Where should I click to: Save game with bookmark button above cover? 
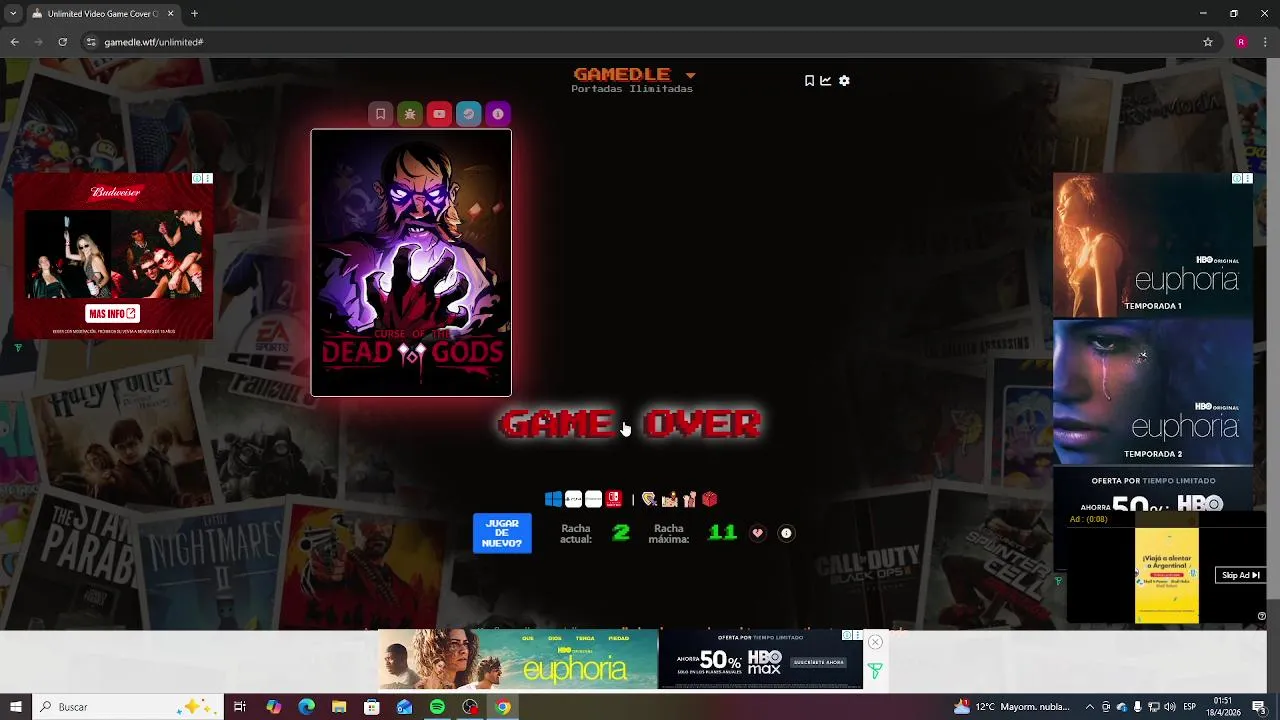click(x=380, y=114)
